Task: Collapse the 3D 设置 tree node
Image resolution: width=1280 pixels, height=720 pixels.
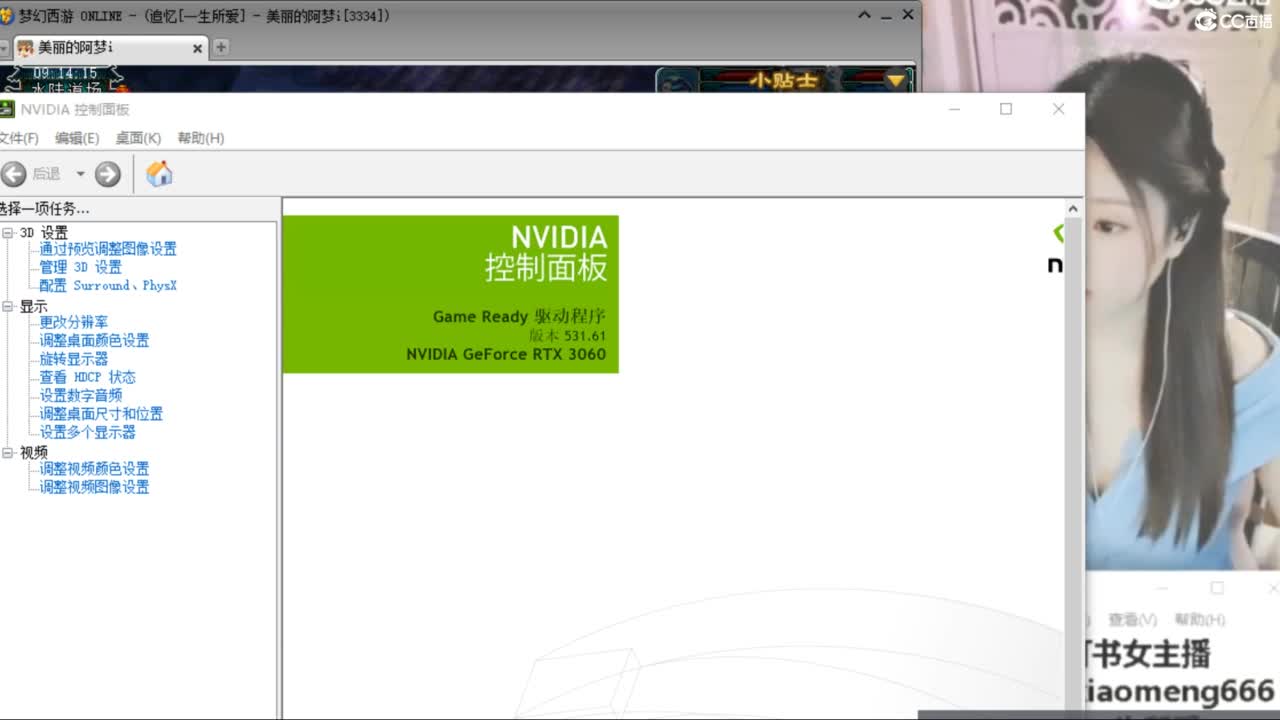Action: (8, 233)
